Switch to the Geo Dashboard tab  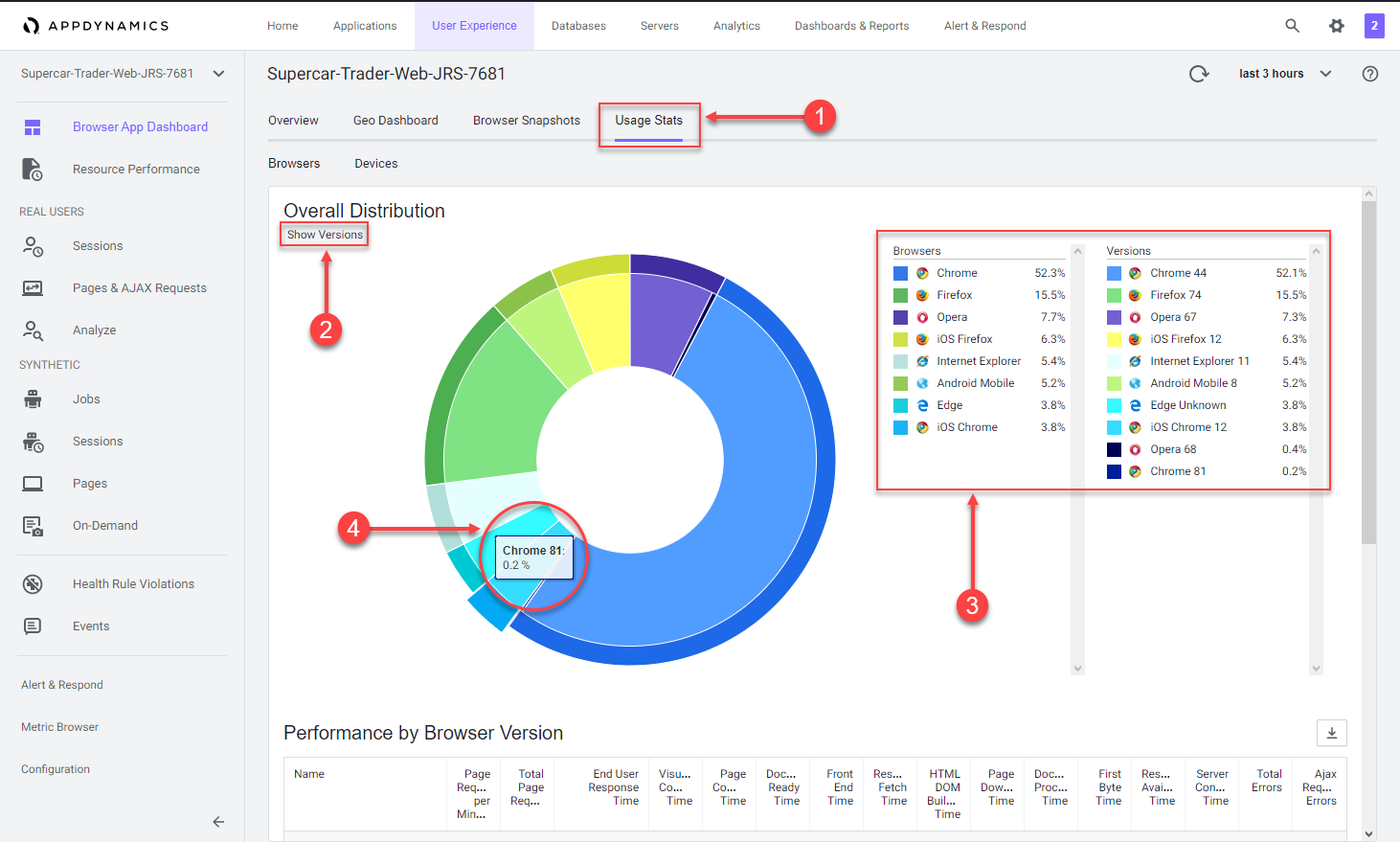(395, 121)
